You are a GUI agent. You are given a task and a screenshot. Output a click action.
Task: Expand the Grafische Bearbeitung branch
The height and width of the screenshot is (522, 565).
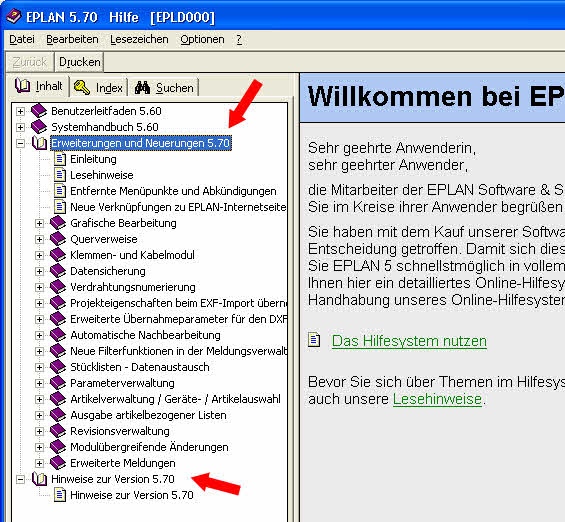coord(39,223)
